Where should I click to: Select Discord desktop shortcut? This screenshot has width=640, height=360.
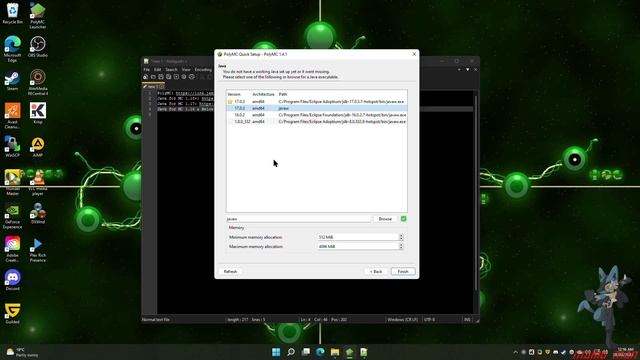pos(13,280)
